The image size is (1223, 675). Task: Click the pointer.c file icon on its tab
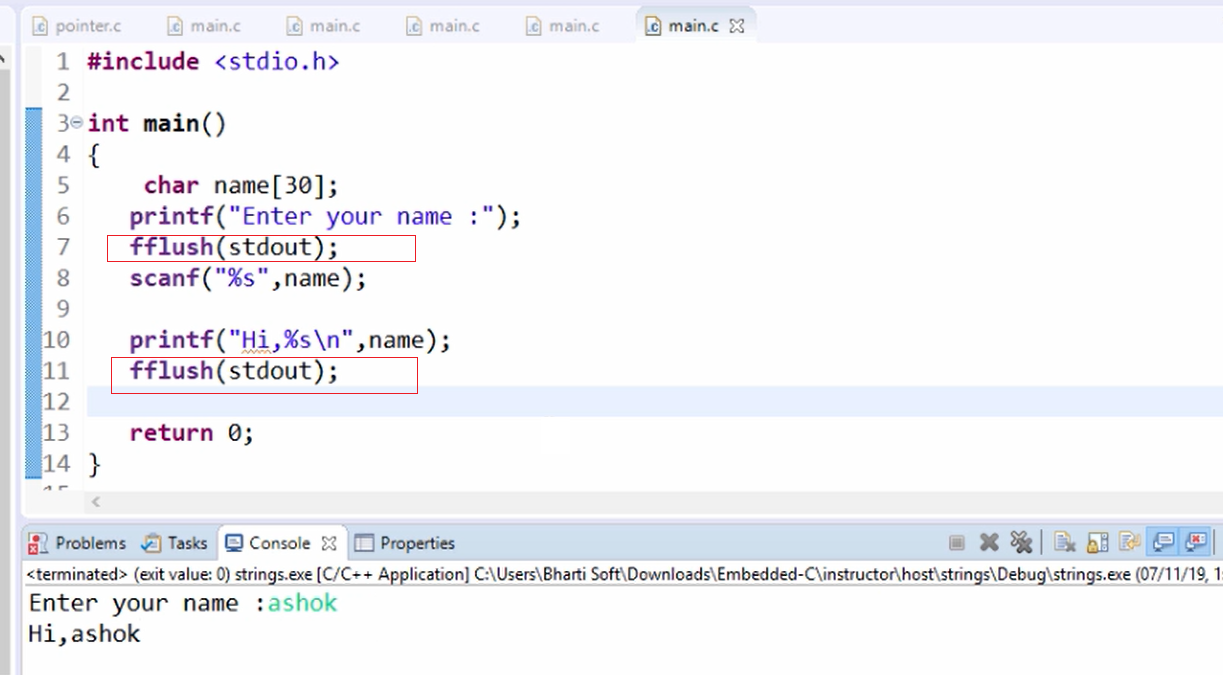(40, 26)
